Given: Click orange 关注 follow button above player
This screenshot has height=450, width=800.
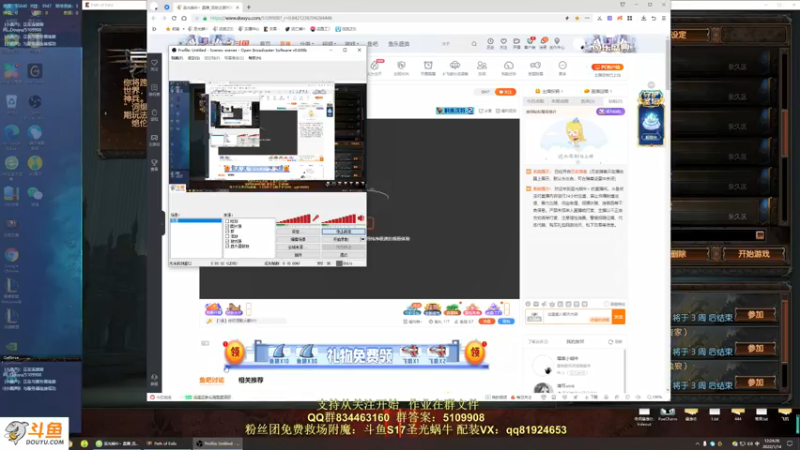Looking at the screenshot, I should 505,92.
